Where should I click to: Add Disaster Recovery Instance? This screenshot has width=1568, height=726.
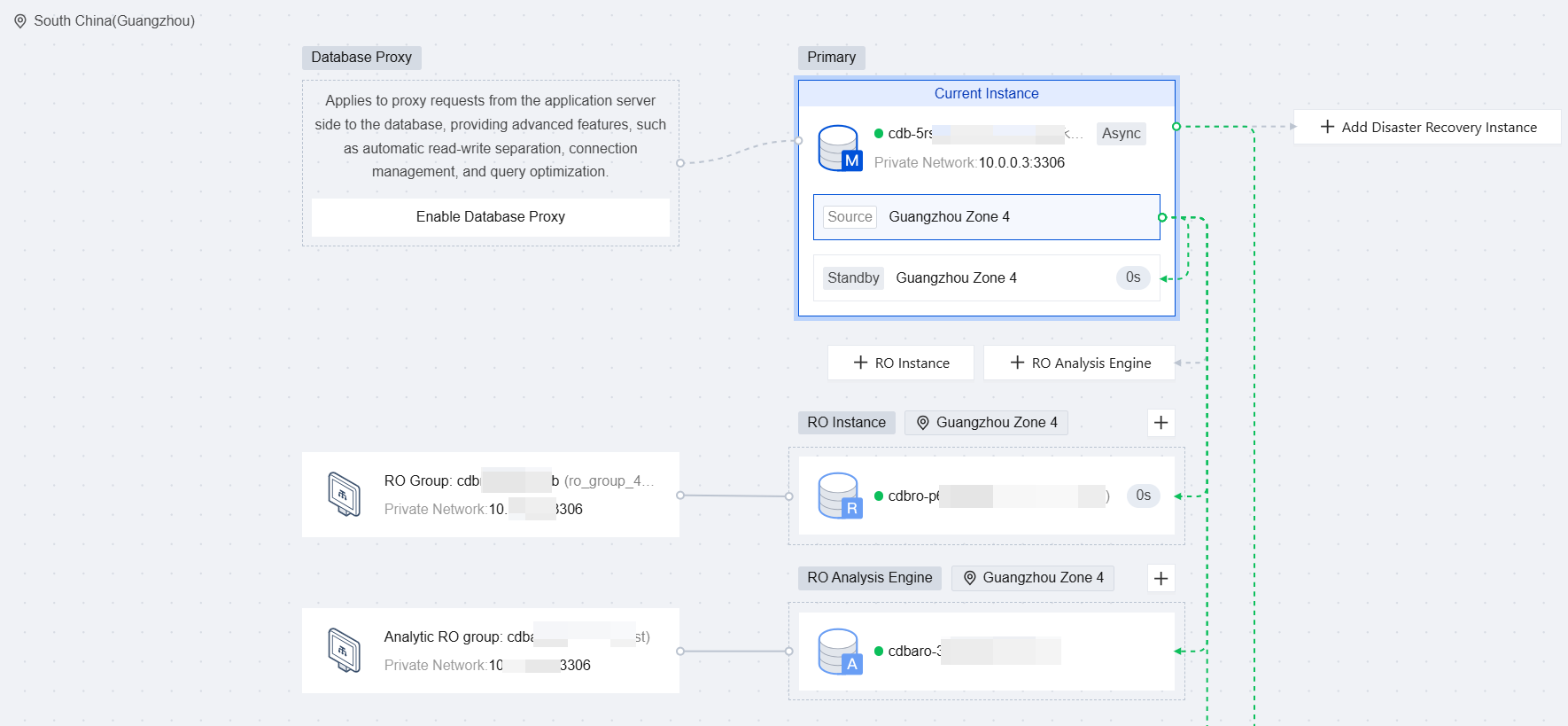pyautogui.click(x=1427, y=128)
